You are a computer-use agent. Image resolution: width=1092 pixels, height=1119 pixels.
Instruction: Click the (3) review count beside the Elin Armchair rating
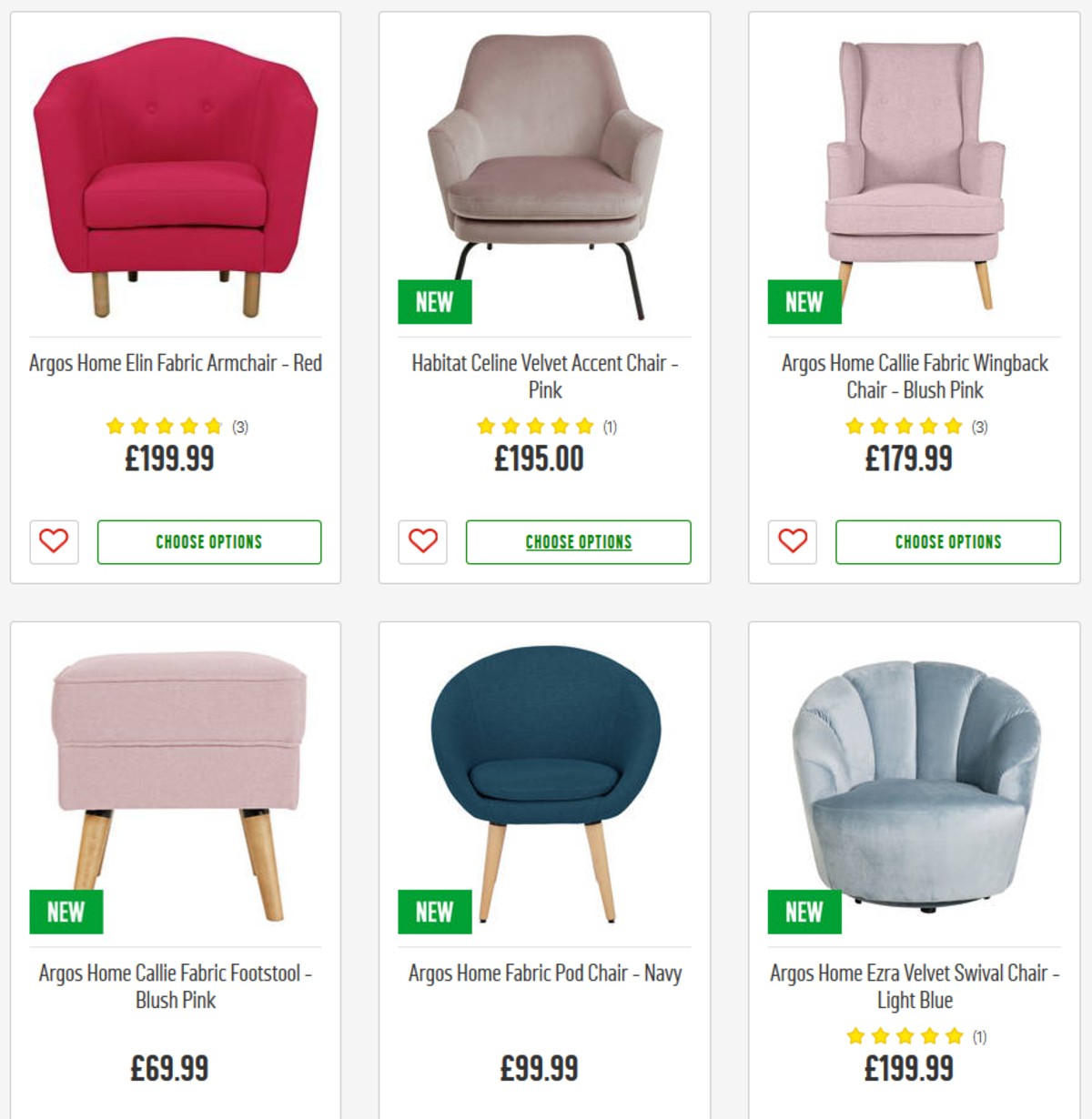tap(237, 423)
